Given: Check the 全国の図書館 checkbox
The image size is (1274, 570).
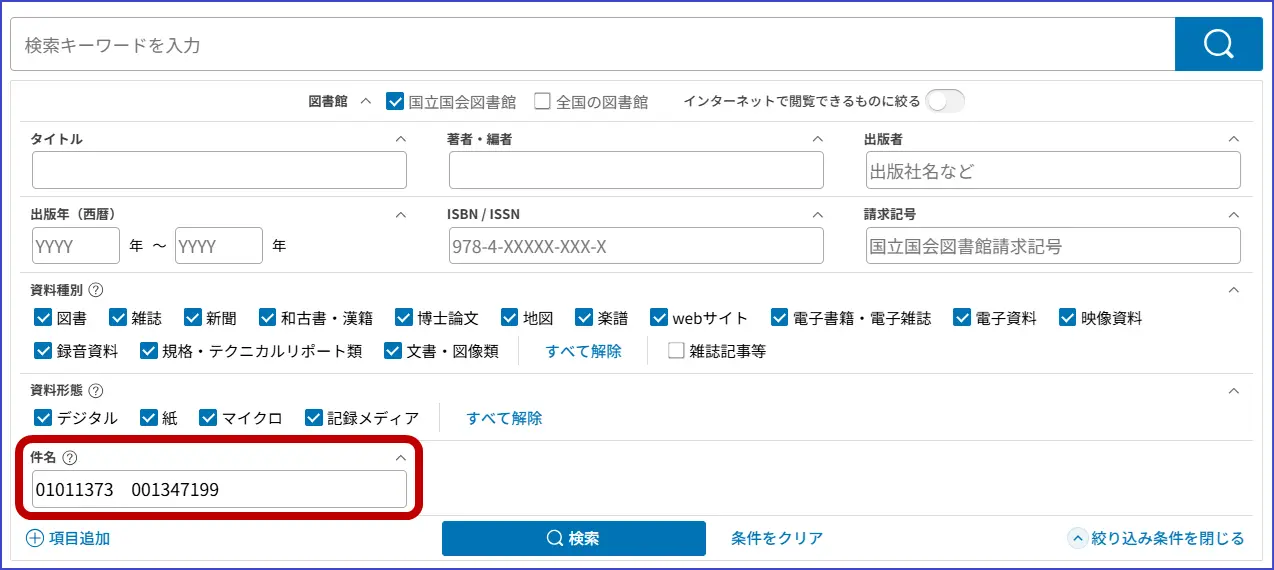Looking at the screenshot, I should coord(542,101).
